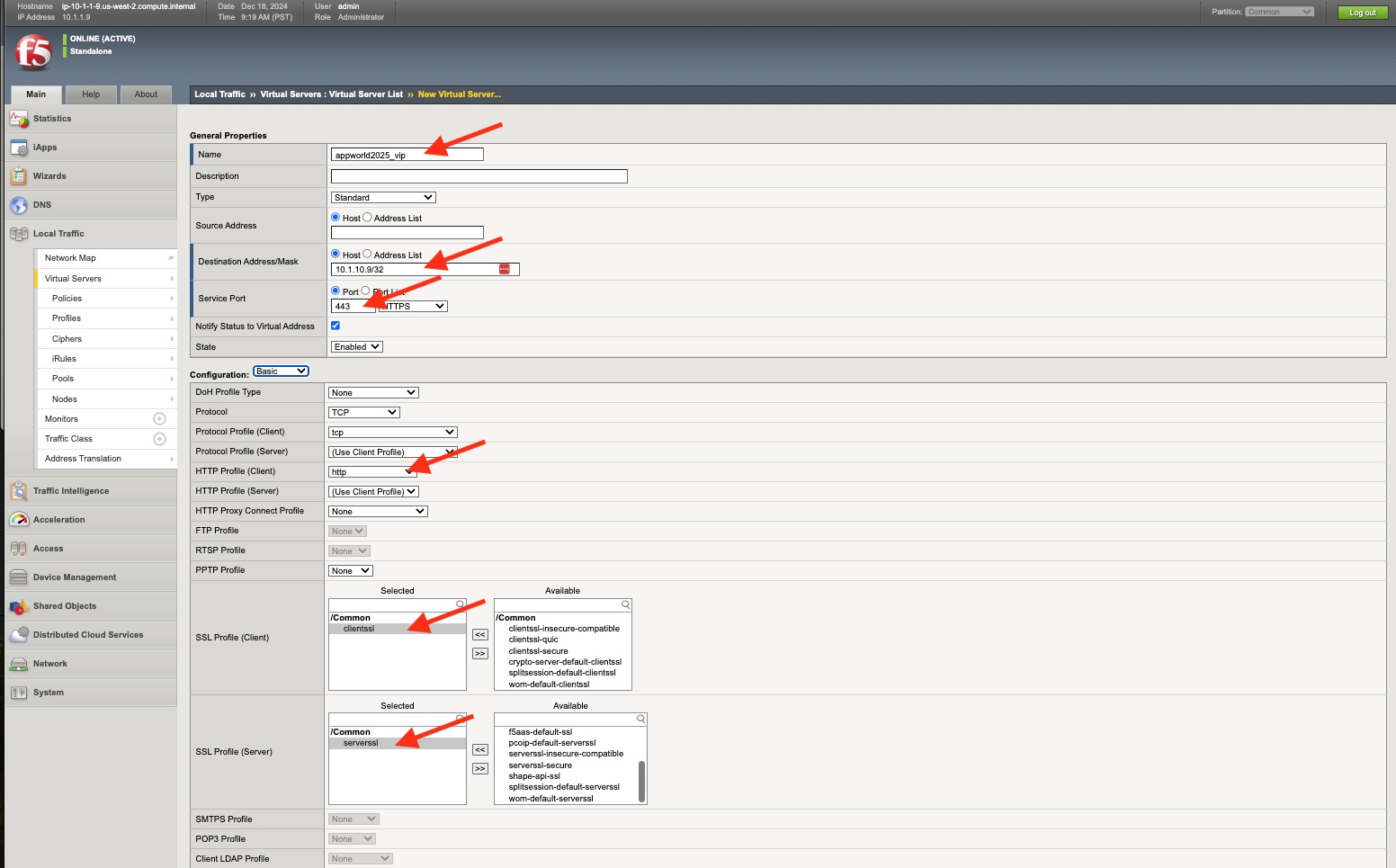This screenshot has height=868, width=1396.
Task: Open the Access sidebar icon
Action: tap(19, 549)
